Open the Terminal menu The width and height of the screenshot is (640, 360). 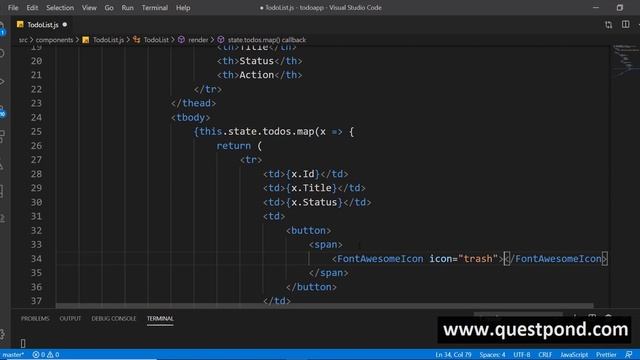tap(155, 8)
